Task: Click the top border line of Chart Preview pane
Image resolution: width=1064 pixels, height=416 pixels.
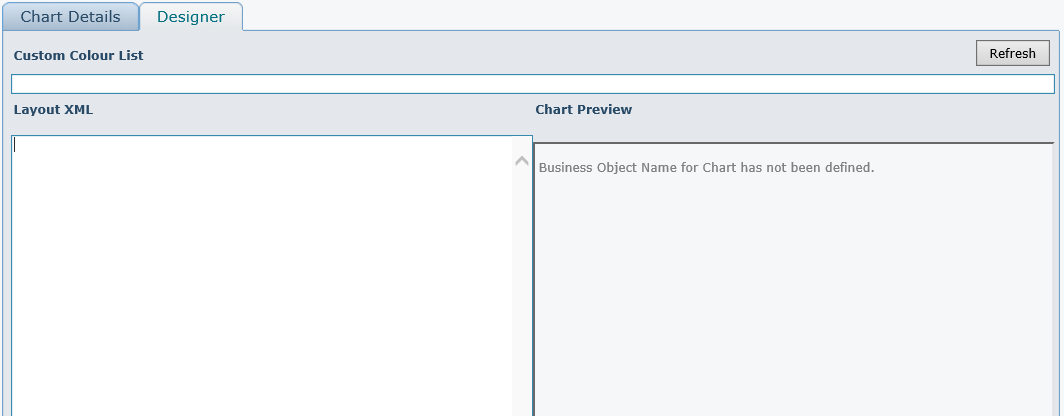Action: click(x=795, y=143)
